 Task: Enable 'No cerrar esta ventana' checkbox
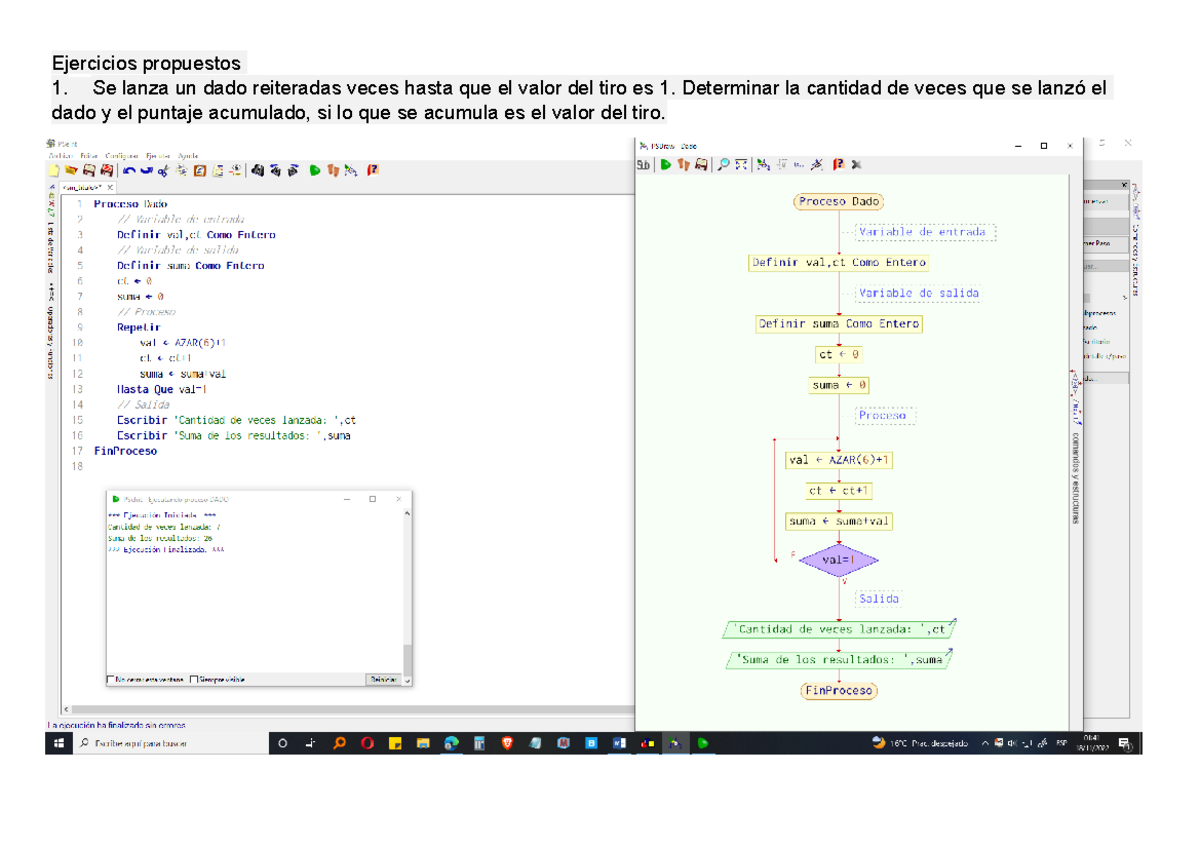111,680
